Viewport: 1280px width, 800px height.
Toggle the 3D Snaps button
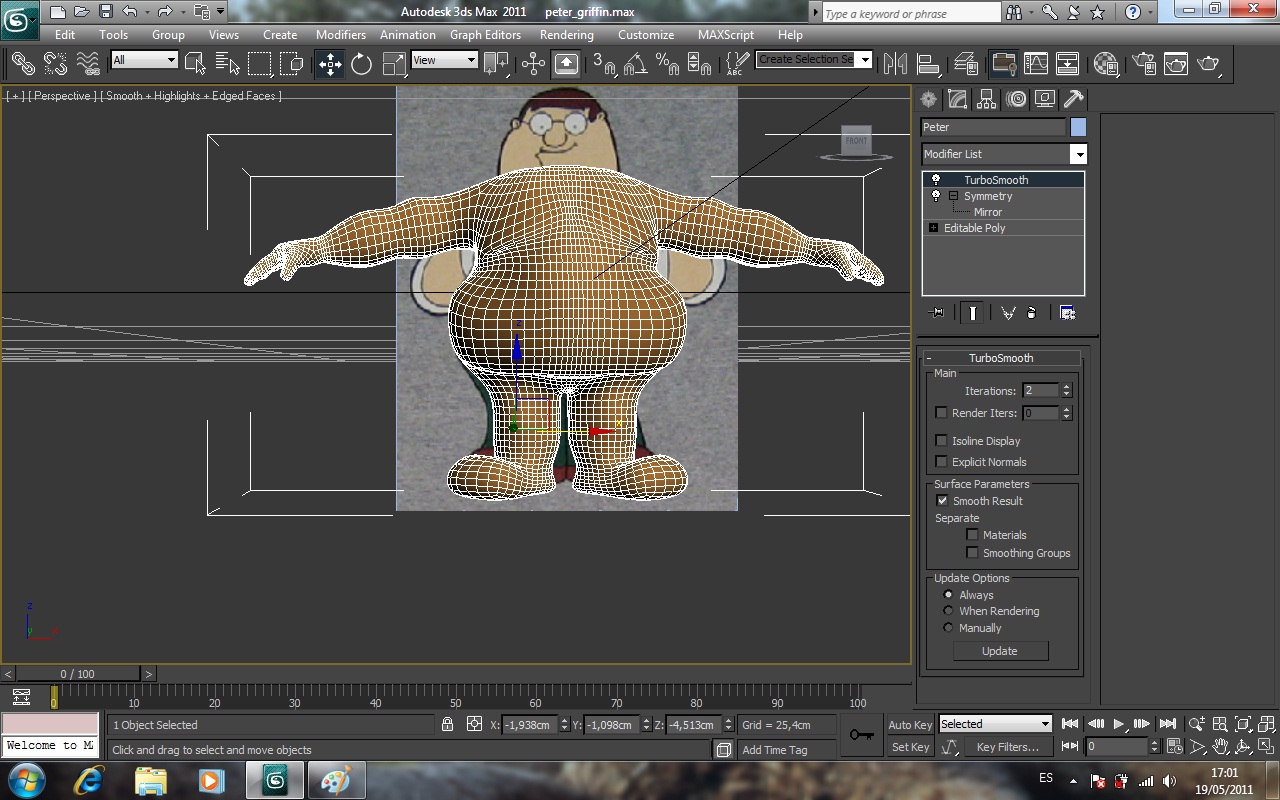point(603,63)
